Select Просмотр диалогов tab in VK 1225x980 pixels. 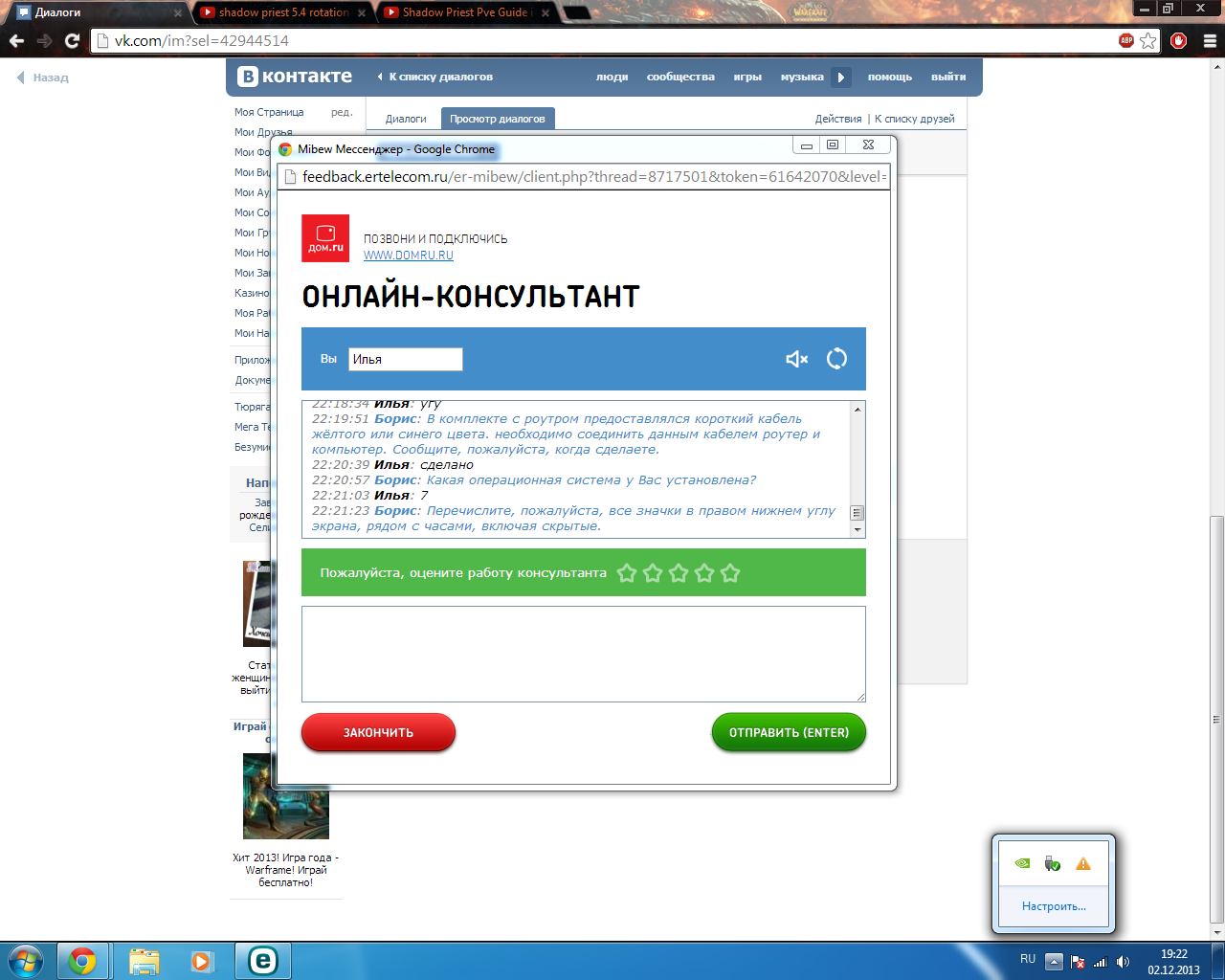498,119
